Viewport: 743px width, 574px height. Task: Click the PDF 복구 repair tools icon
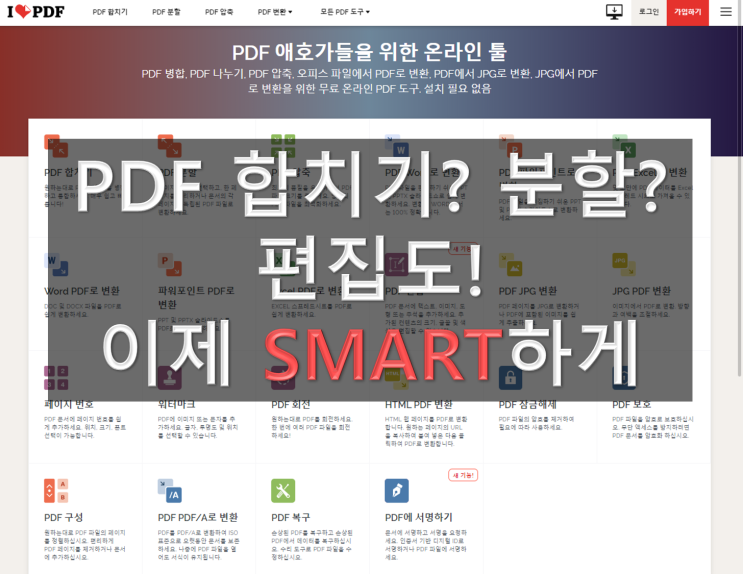[x=283, y=491]
